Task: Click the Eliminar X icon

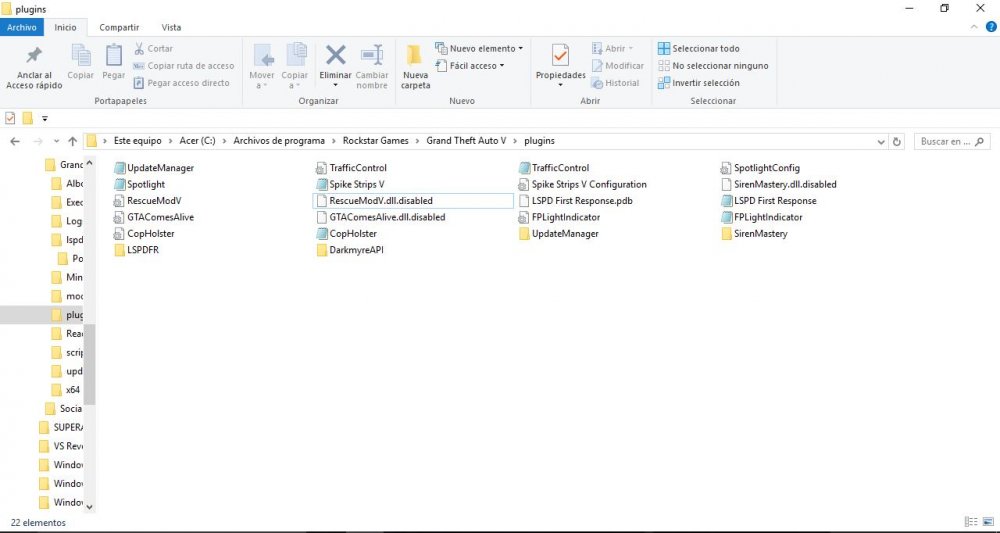Action: point(335,55)
